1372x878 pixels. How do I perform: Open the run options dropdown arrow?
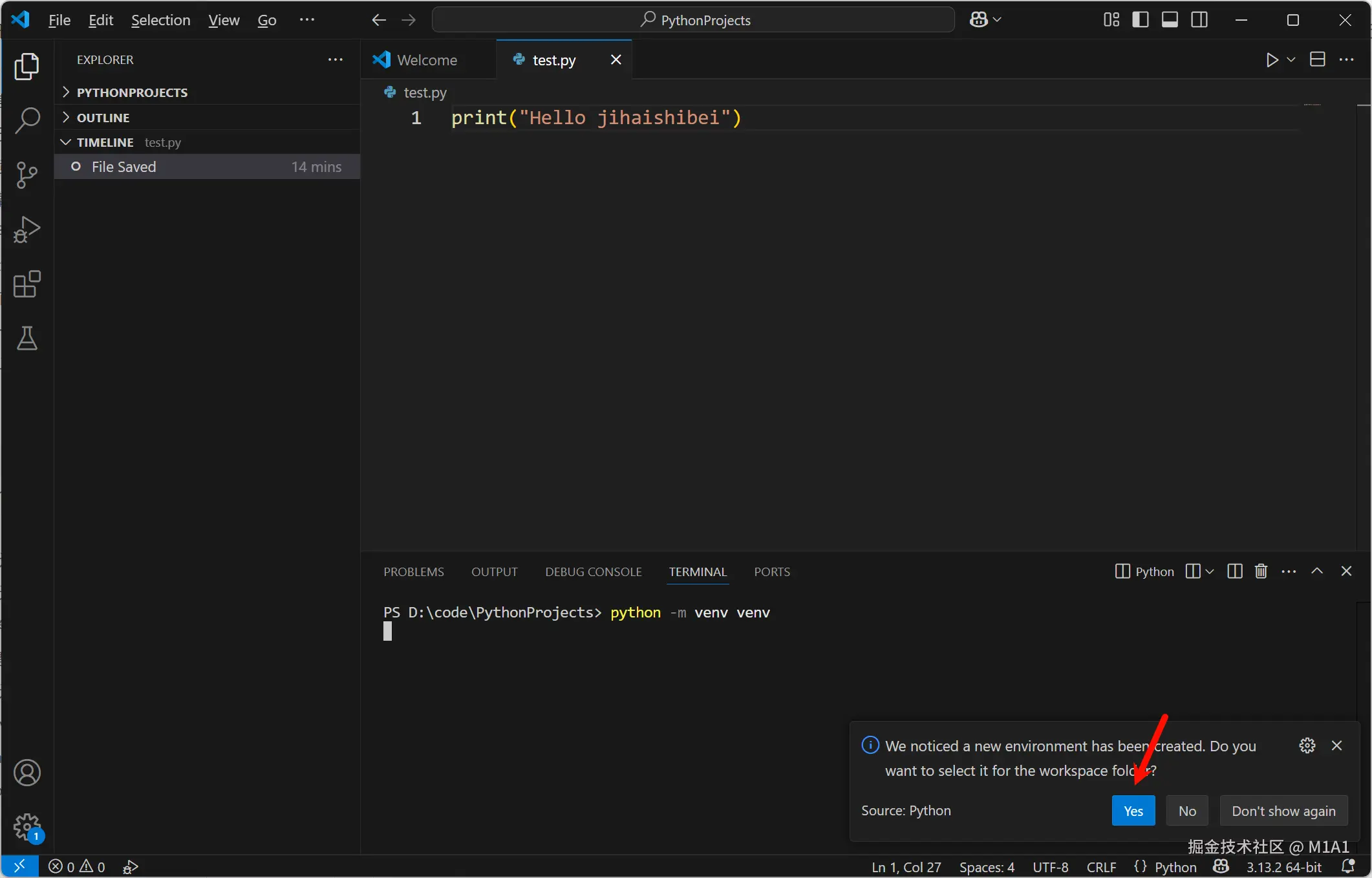pos(1291,60)
